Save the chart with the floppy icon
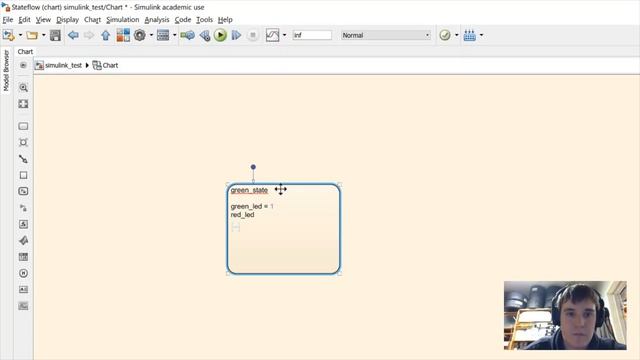This screenshot has width=640, height=360. 55,35
